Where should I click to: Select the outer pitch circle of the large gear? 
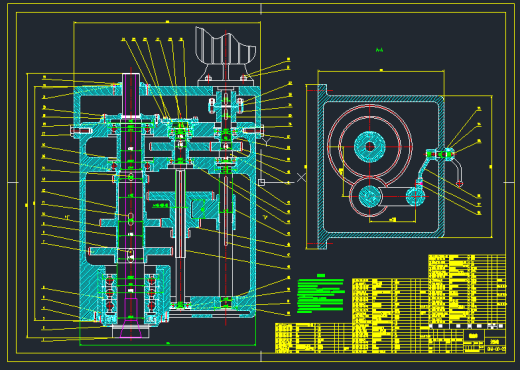[370, 146]
